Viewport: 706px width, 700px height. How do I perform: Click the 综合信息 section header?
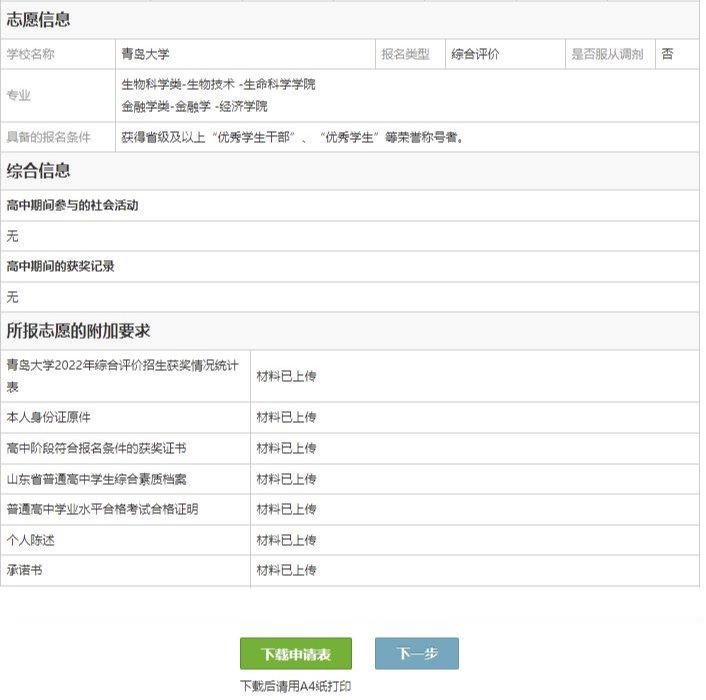[38, 171]
